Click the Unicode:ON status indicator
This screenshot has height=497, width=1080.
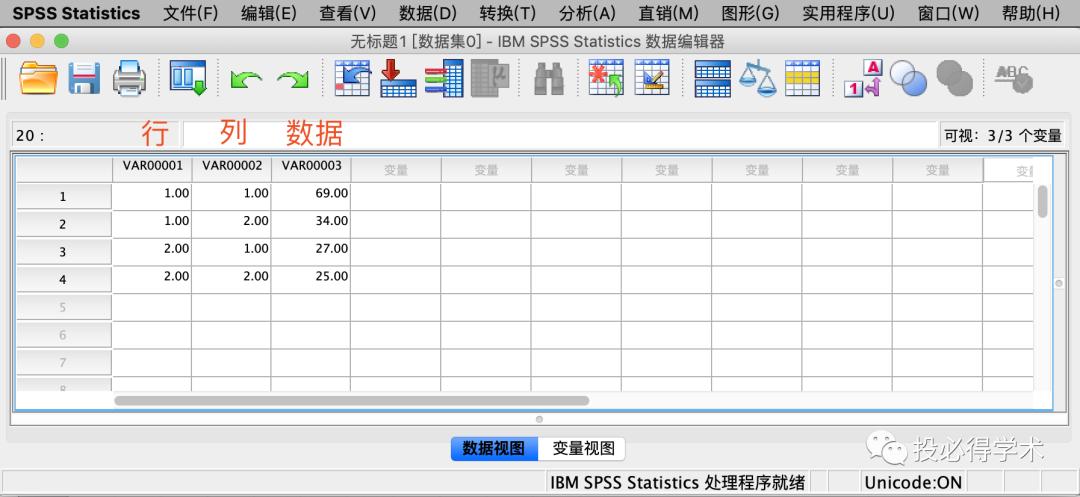coord(913,483)
